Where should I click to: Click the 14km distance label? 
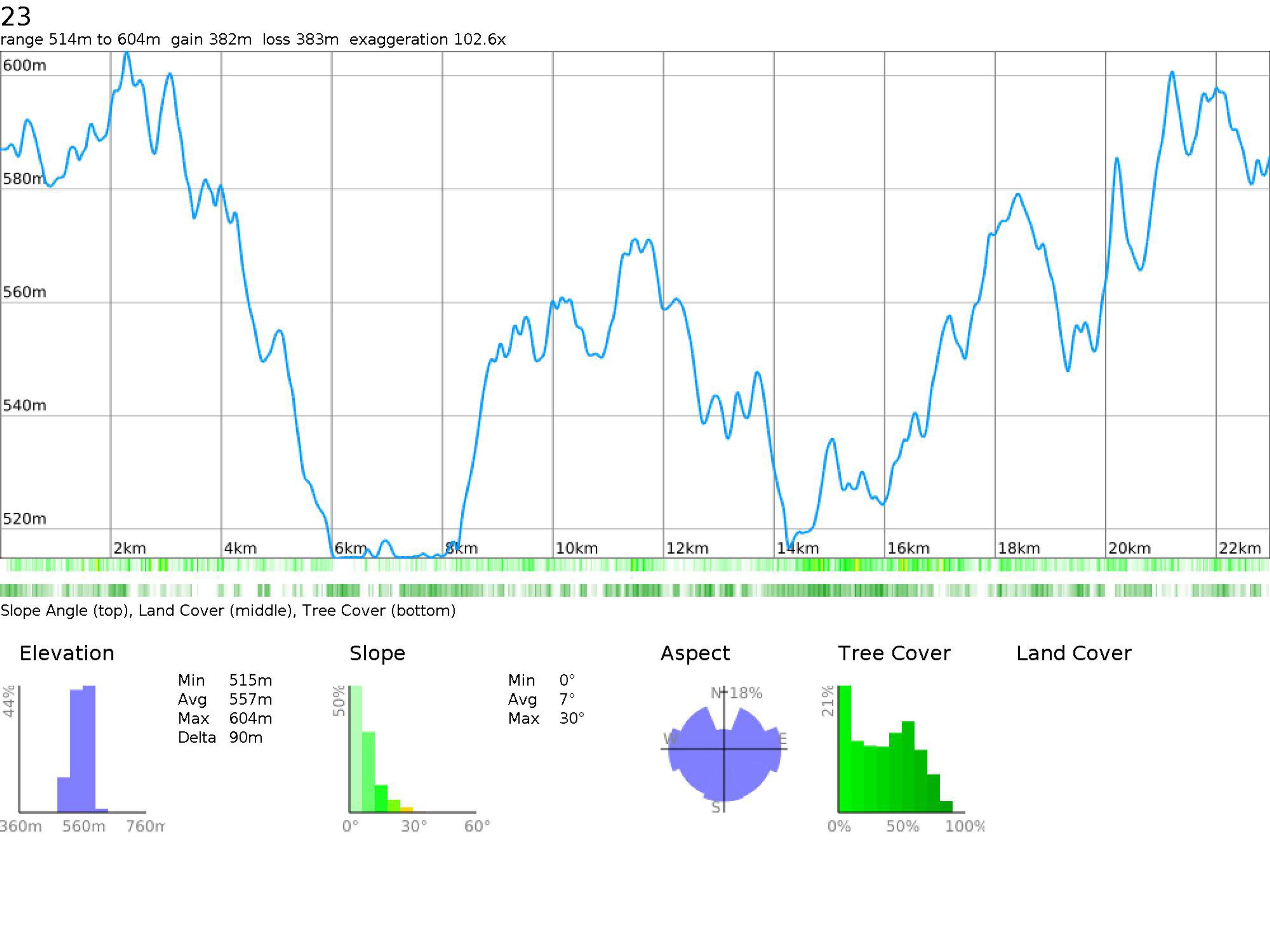797,548
